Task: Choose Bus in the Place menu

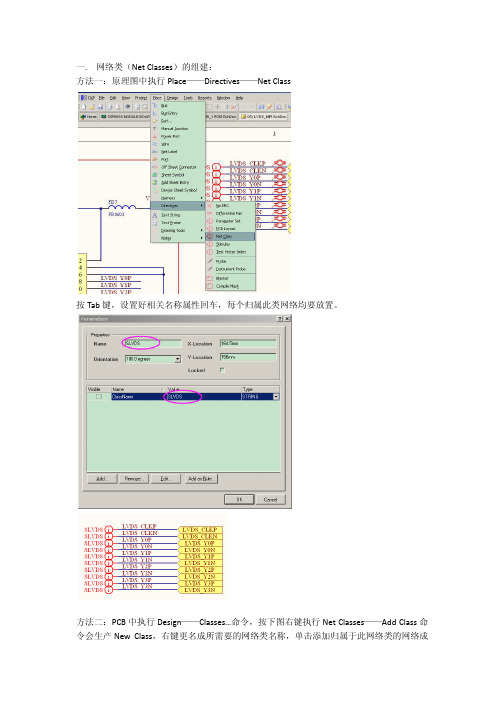Action: coord(178,105)
